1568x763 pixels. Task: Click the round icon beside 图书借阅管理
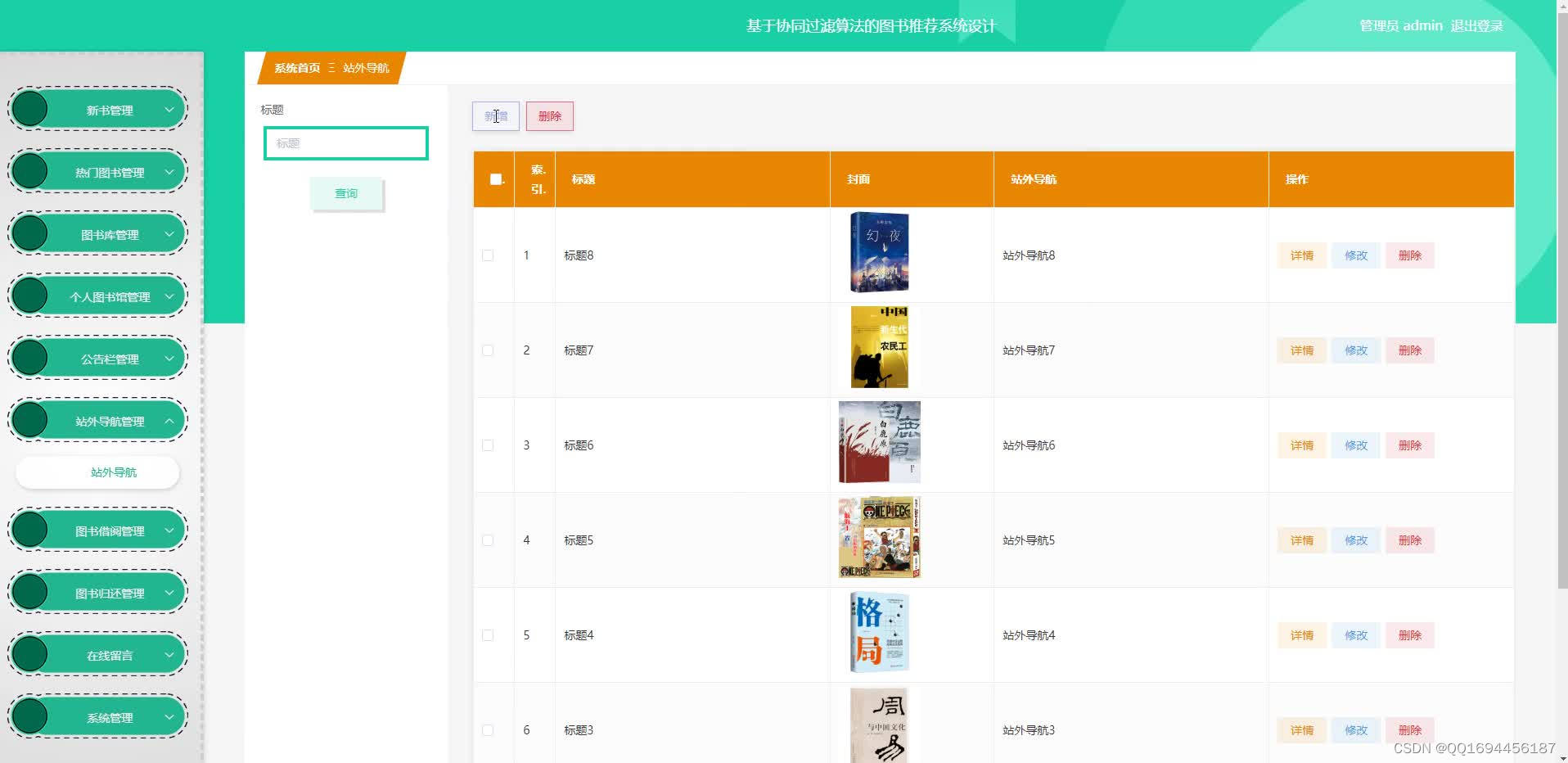pyautogui.click(x=30, y=530)
